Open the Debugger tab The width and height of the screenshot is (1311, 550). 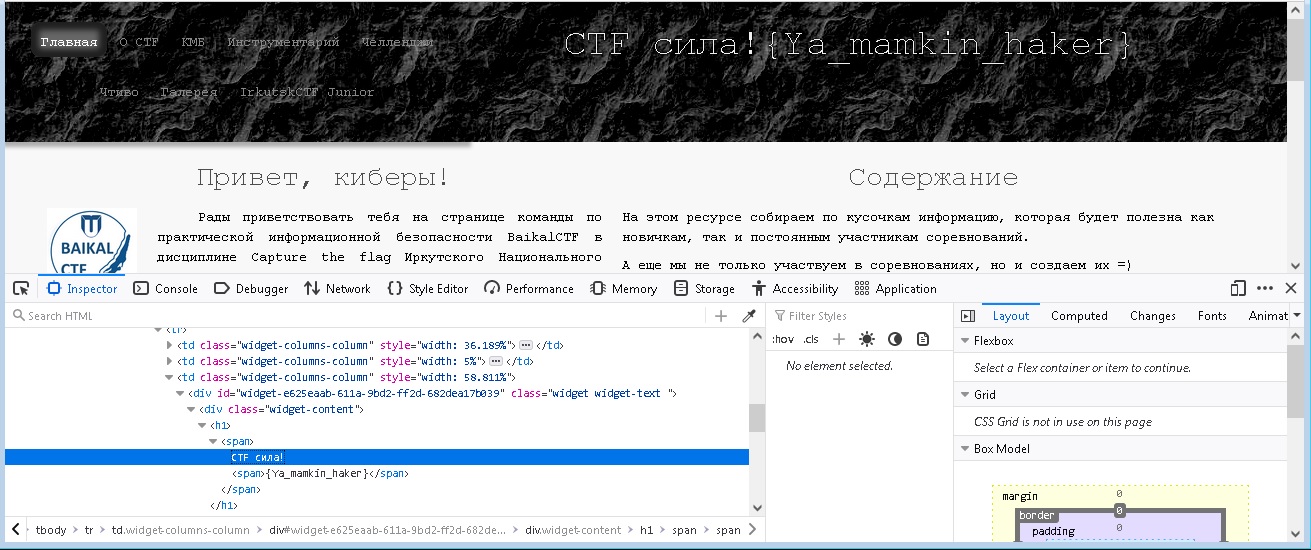(x=251, y=288)
